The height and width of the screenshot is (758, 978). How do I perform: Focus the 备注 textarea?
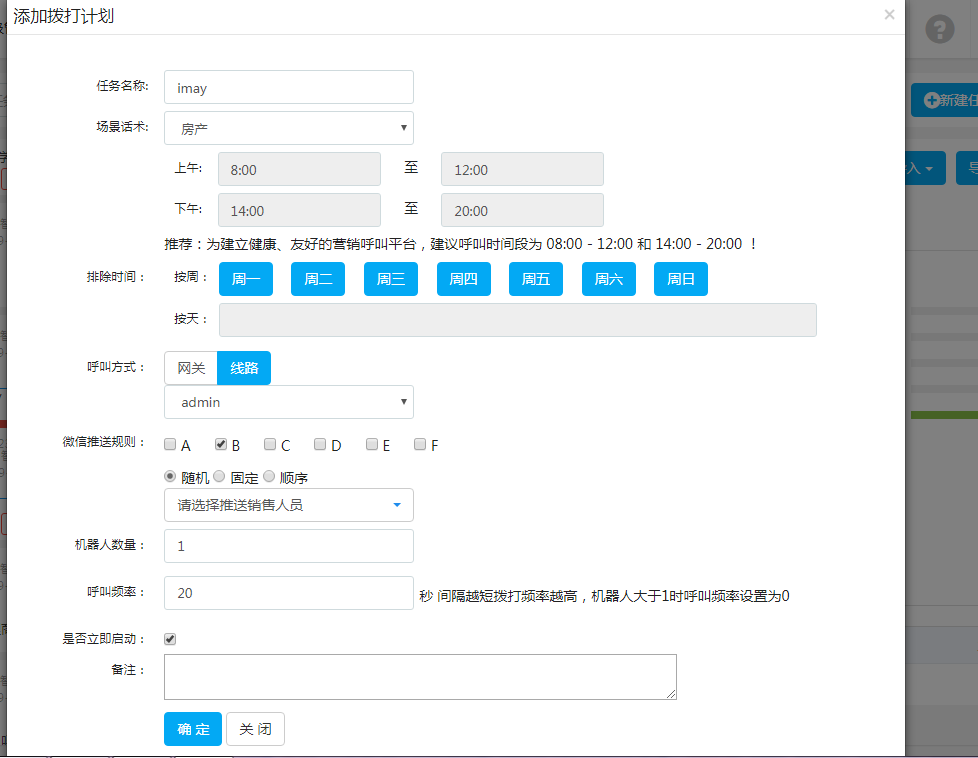tap(420, 677)
